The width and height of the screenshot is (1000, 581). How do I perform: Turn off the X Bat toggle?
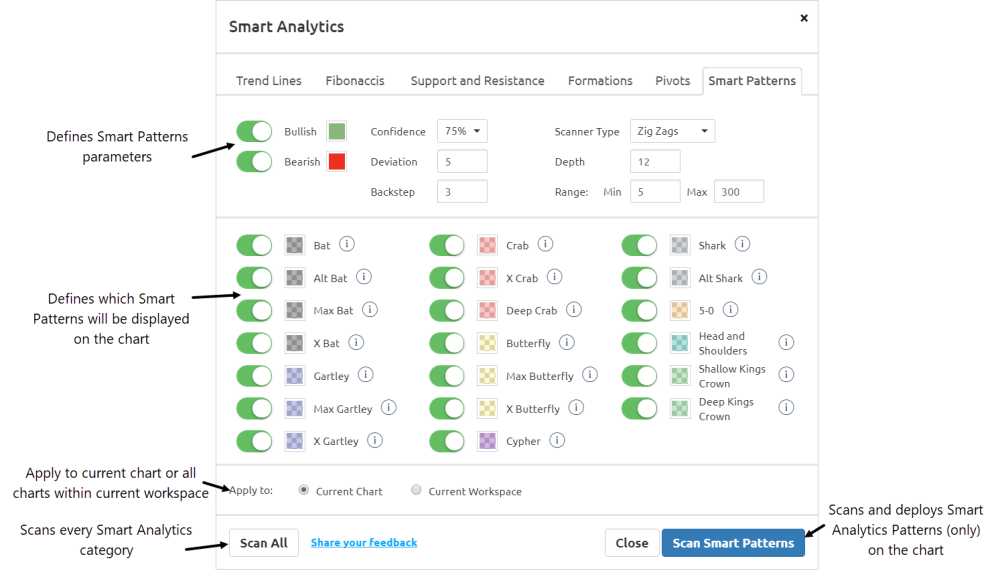coord(254,343)
